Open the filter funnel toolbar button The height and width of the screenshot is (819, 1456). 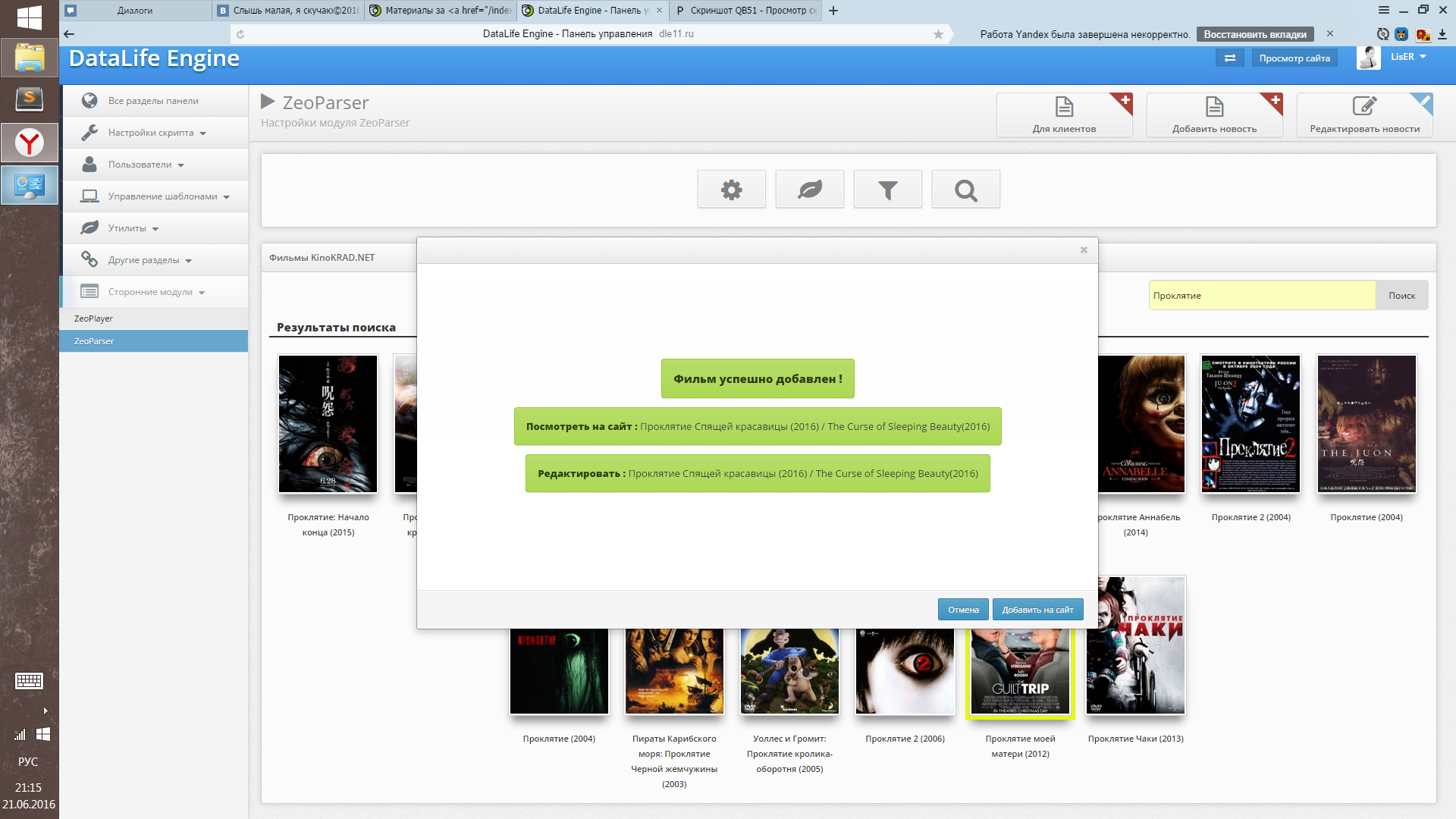pyautogui.click(x=887, y=190)
